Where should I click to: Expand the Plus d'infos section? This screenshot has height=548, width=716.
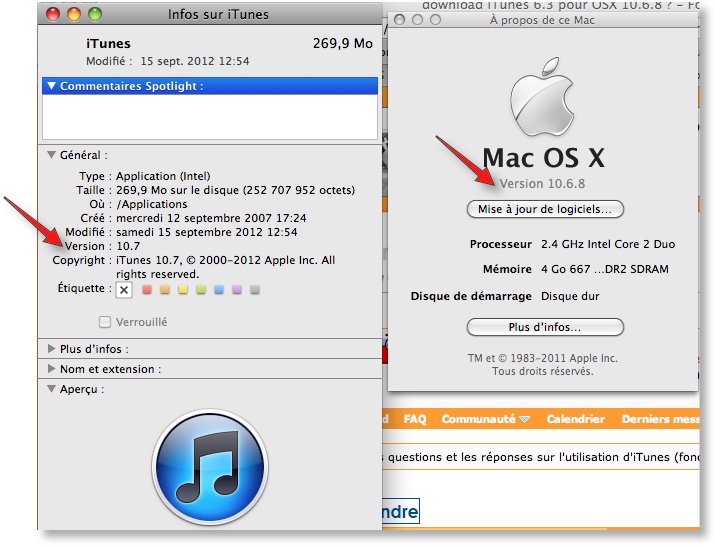tap(52, 349)
